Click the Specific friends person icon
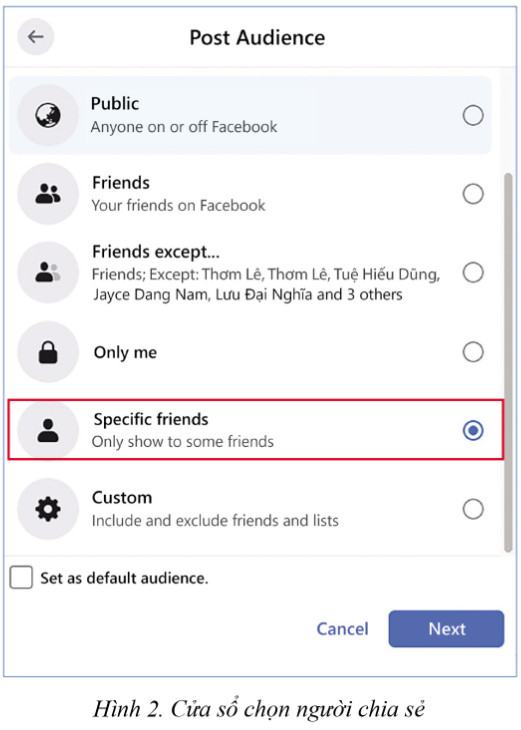 (48, 430)
